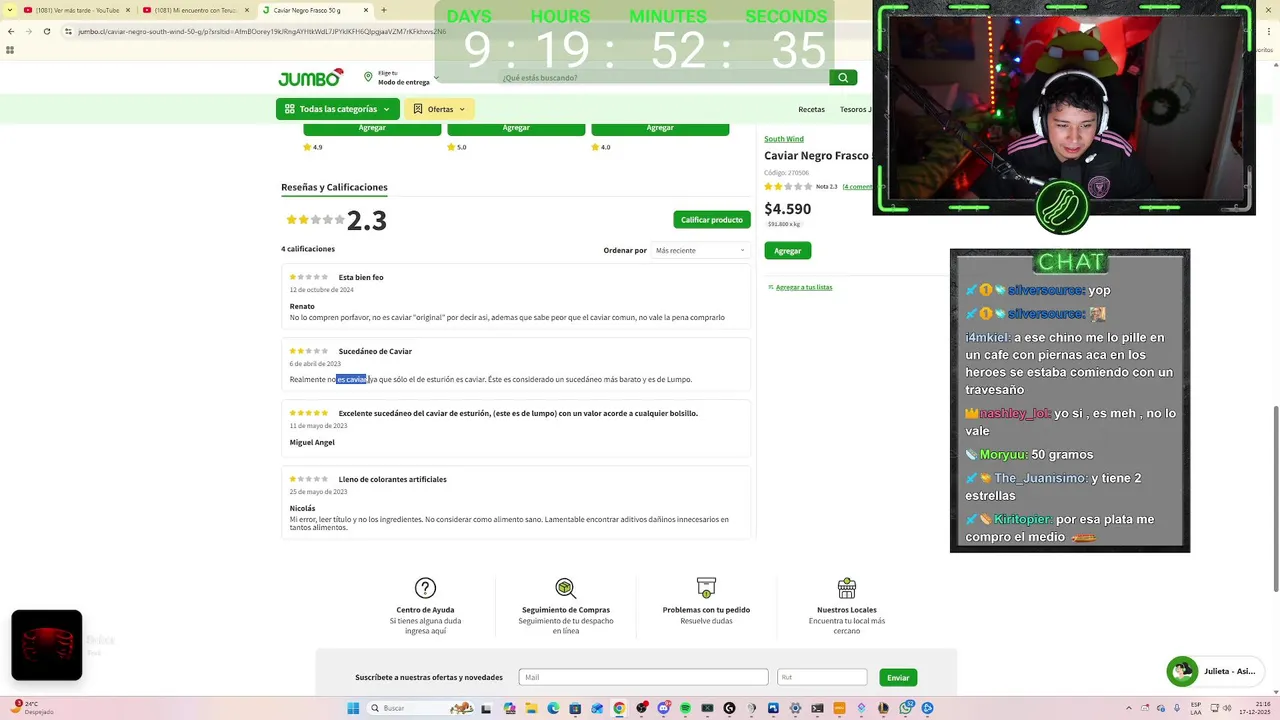Click Problemas con tu pedido box icon
1280x720 pixels.
tap(706, 588)
